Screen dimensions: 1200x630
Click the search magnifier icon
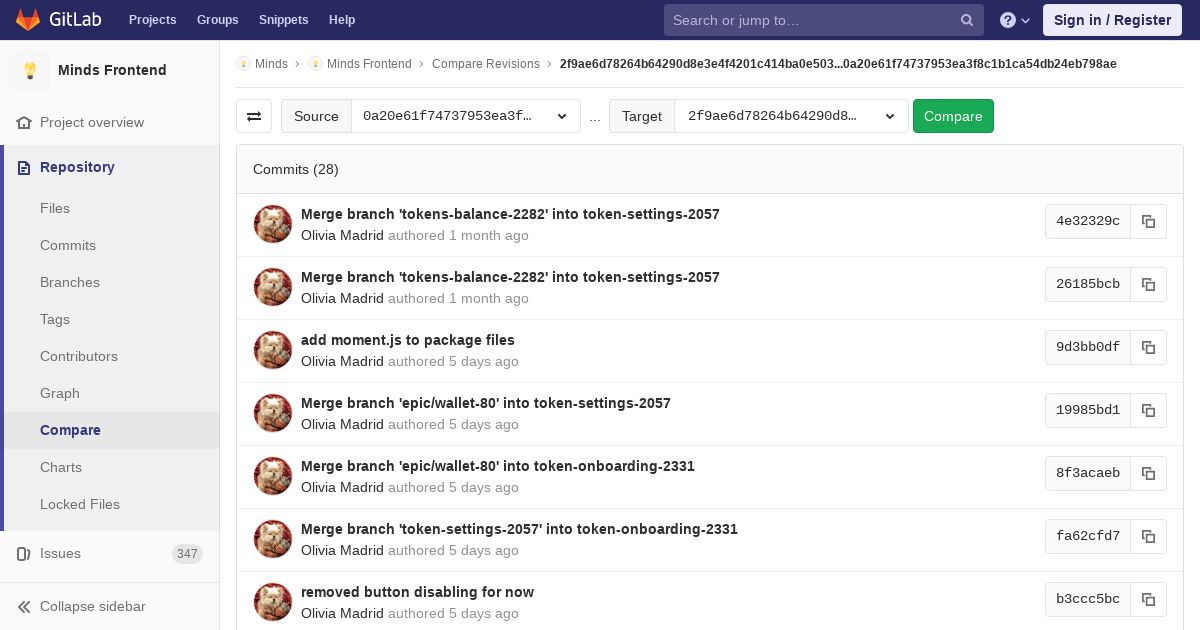pos(967,20)
